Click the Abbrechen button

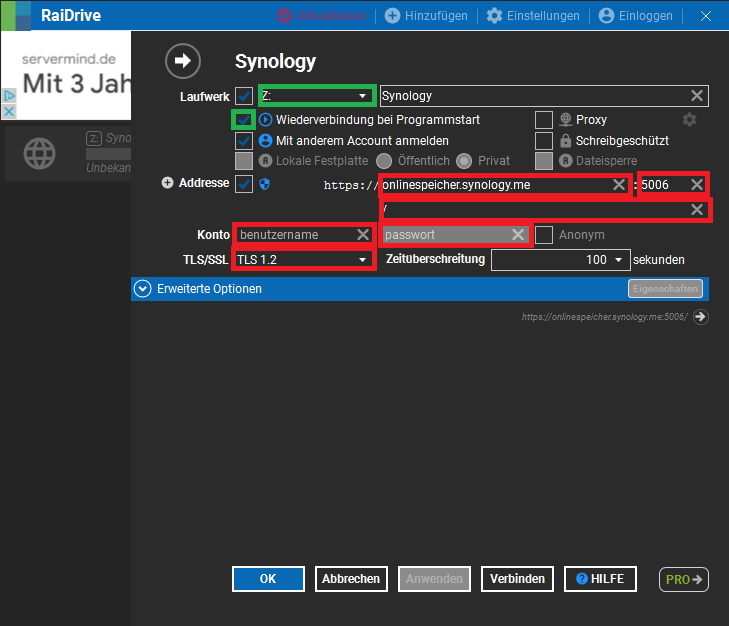(351, 579)
